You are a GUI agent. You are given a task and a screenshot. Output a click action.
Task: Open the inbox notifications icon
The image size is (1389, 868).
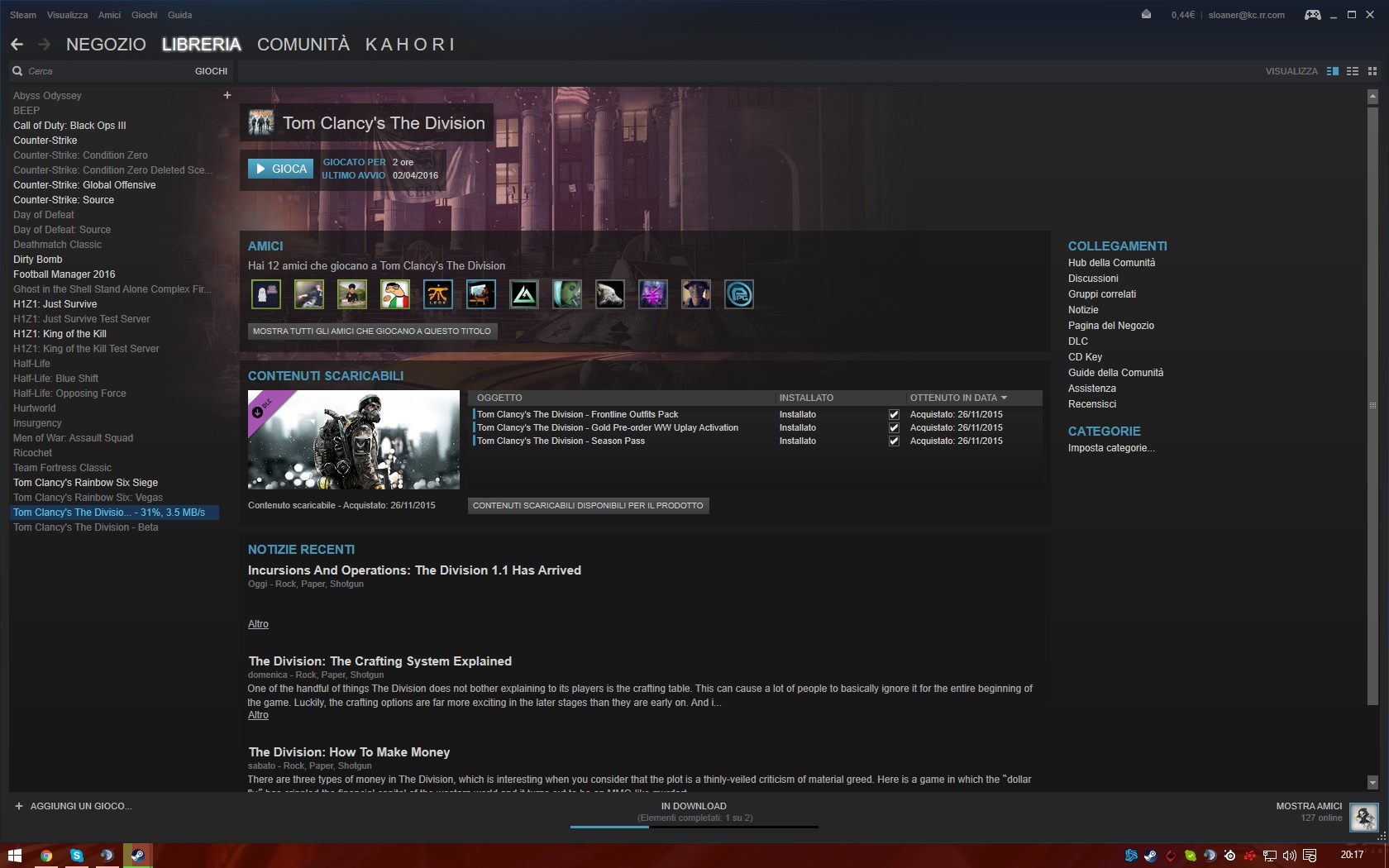click(x=1146, y=15)
